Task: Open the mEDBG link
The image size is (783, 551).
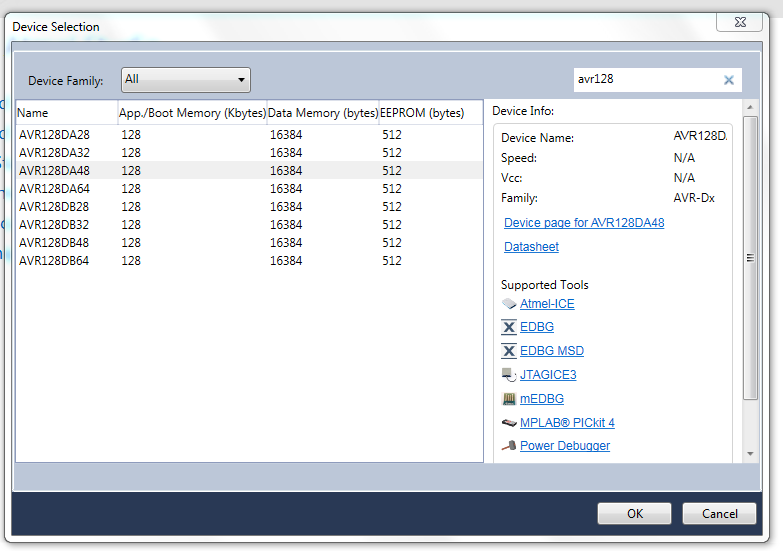Action: pos(542,399)
